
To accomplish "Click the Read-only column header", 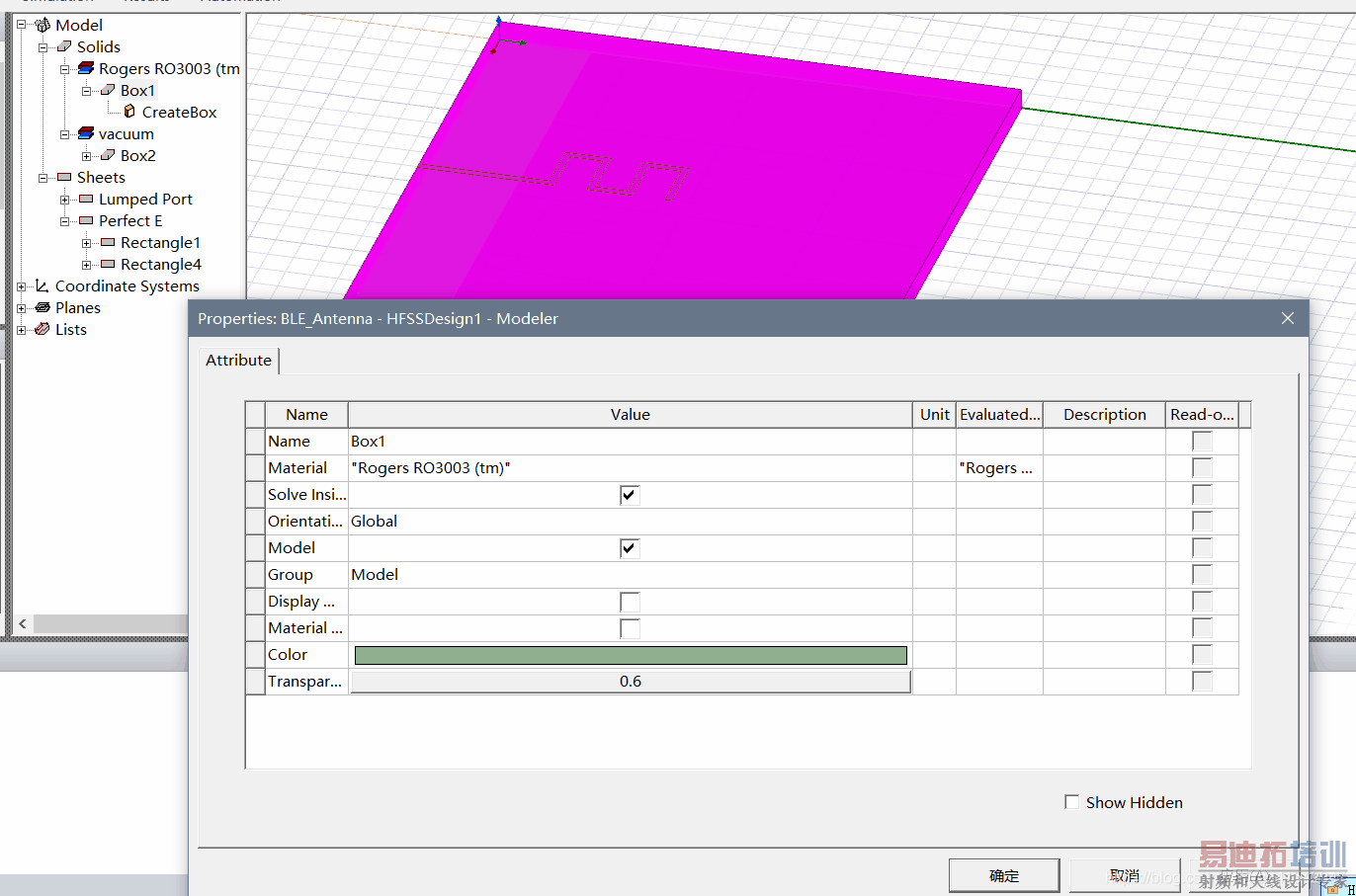I will 1203,415.
